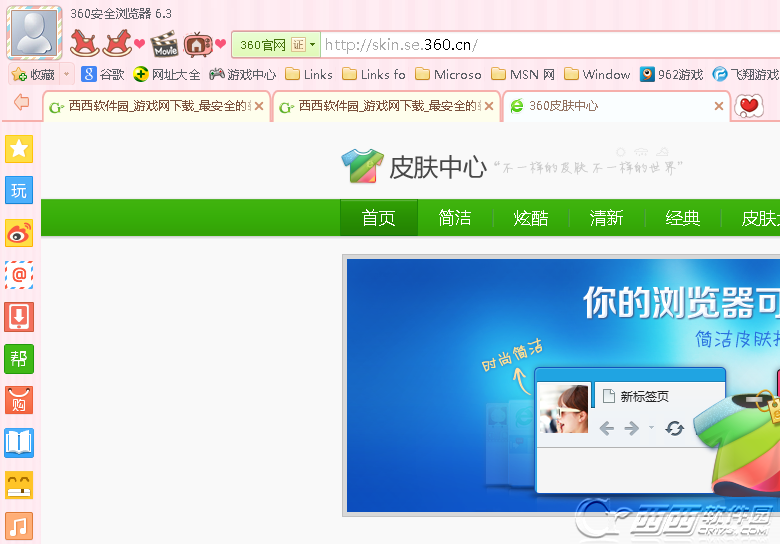Close the first 西西软件园 tab

point(259,106)
